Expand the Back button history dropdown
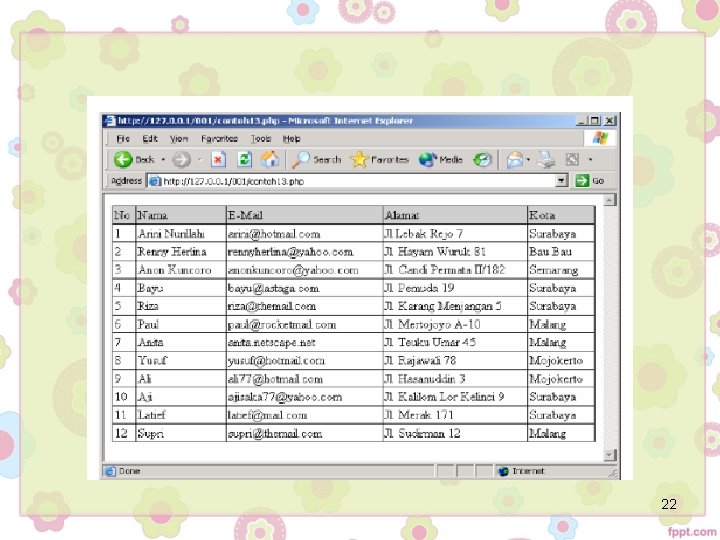This screenshot has height=540, width=720. (x=163, y=160)
